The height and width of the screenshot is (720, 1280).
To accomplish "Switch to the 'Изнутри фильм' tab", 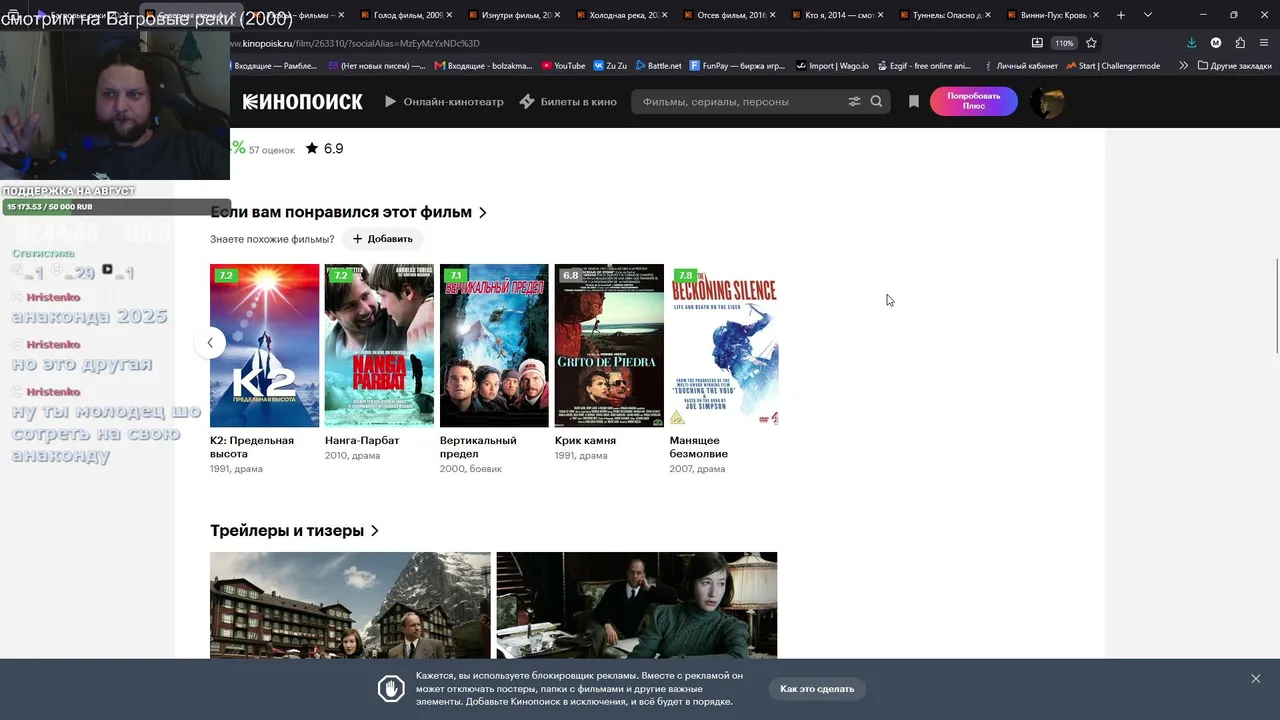I will (514, 15).
